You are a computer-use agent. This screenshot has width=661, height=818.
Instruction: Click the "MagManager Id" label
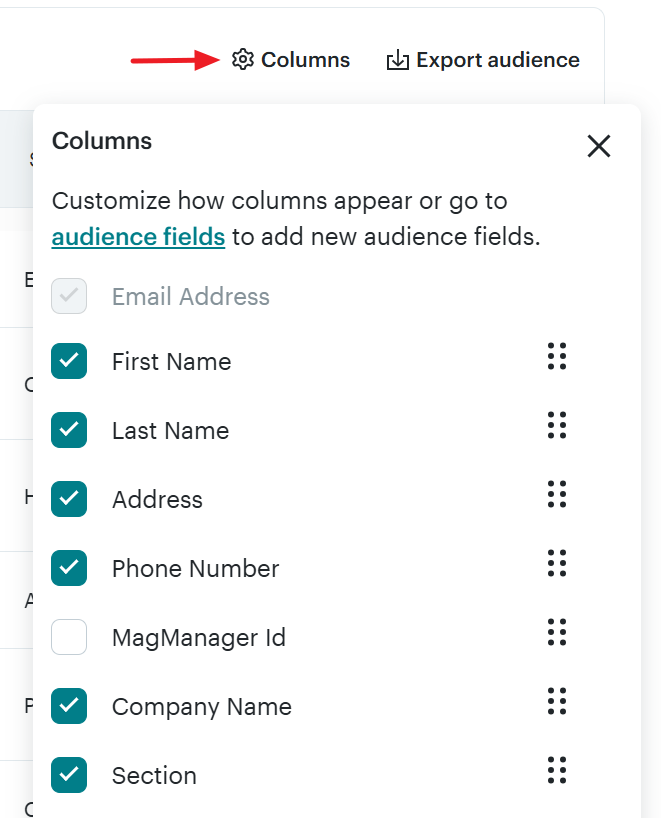point(199,638)
